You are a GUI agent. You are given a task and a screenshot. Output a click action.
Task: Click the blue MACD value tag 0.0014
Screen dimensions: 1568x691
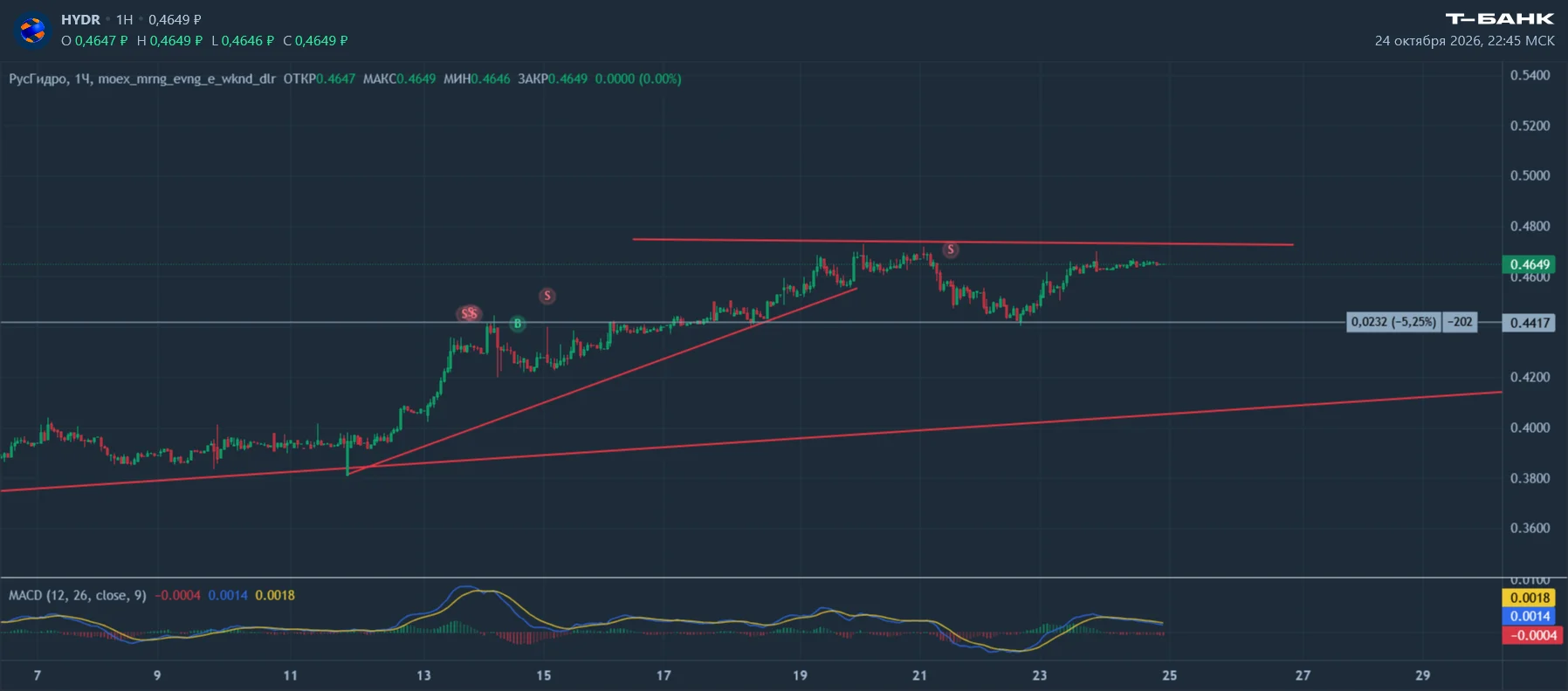(x=1530, y=616)
